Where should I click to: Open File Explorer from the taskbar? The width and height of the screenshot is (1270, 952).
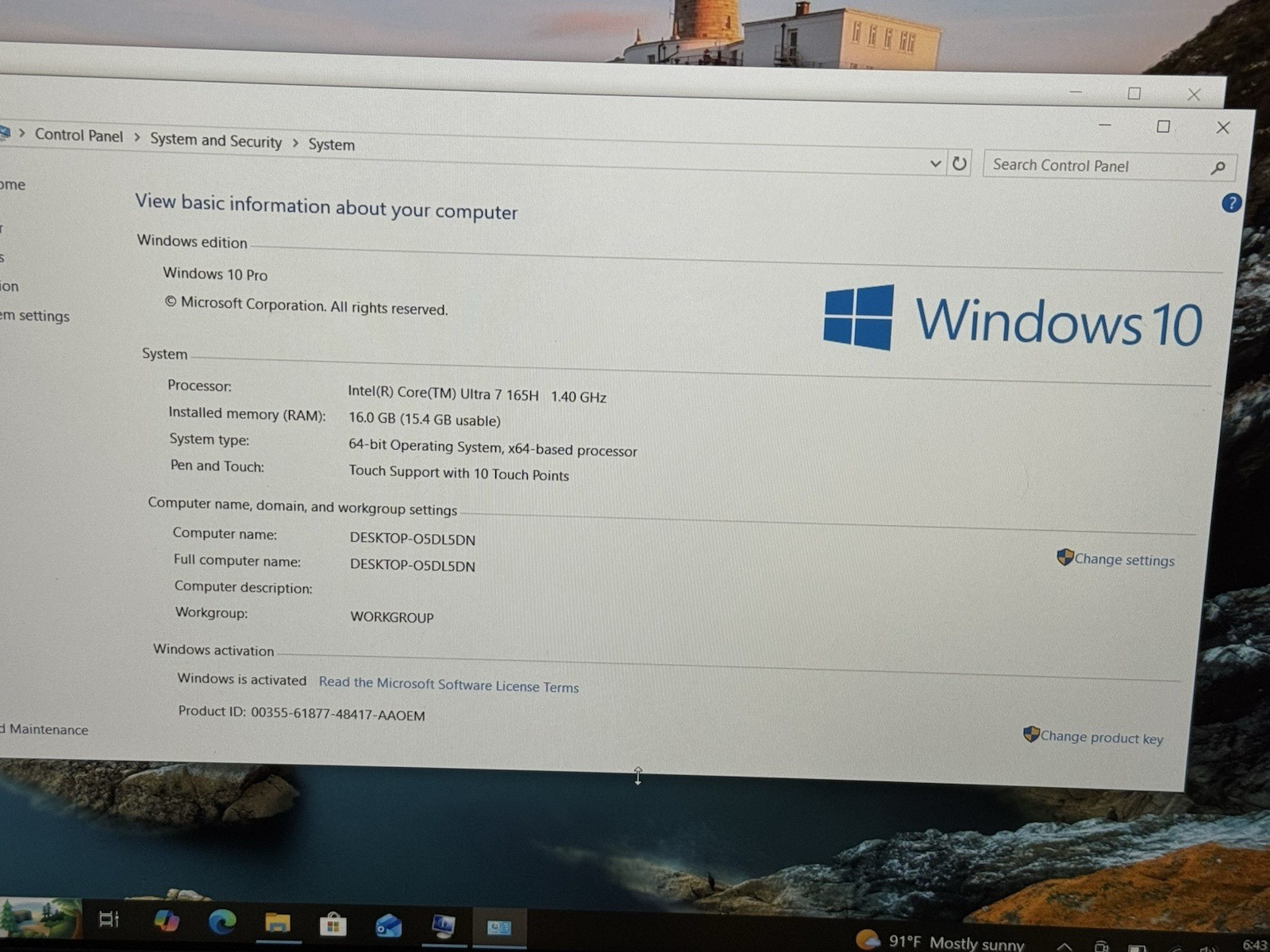coord(278,923)
